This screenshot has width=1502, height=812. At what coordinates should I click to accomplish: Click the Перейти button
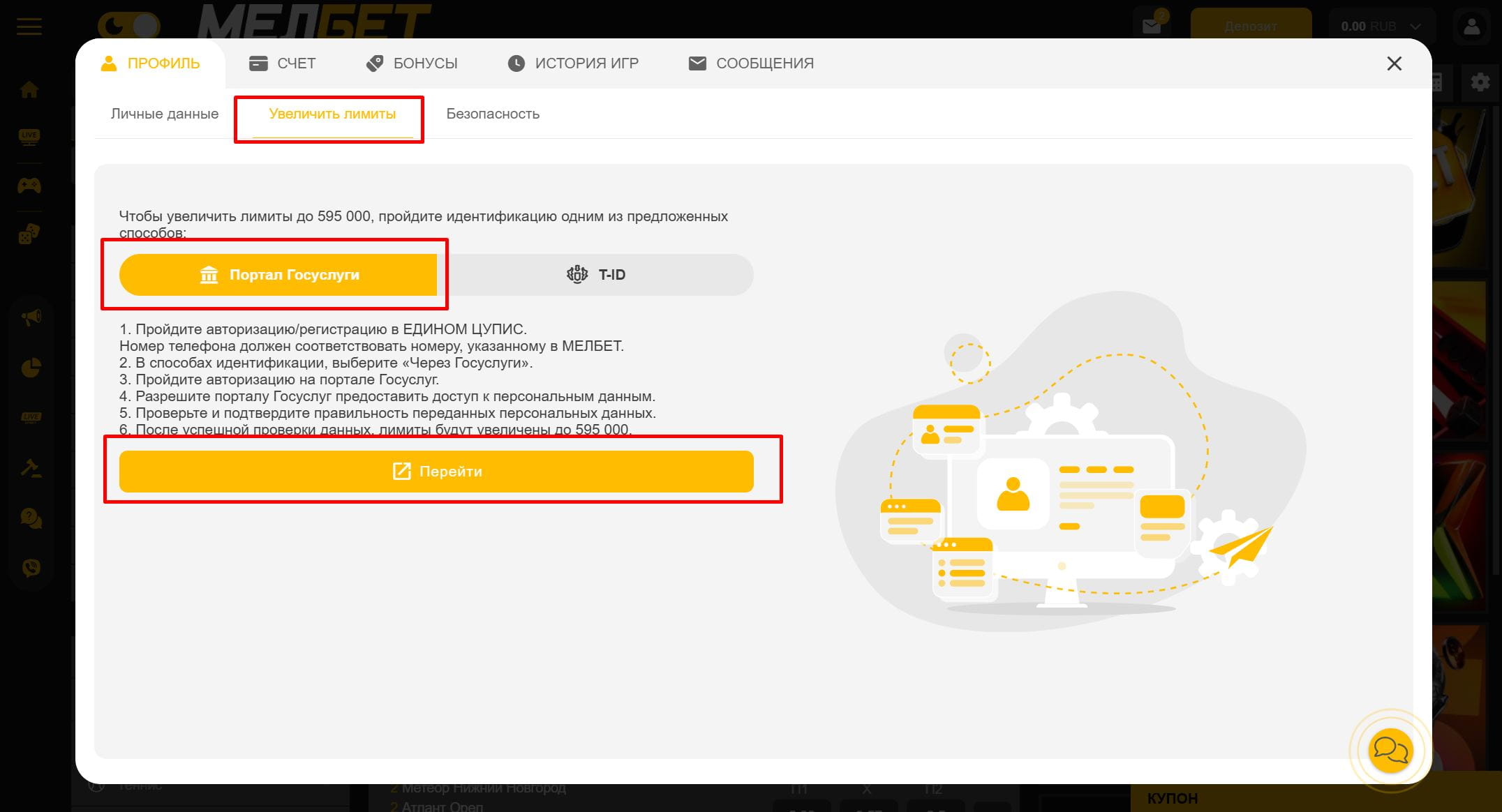436,472
